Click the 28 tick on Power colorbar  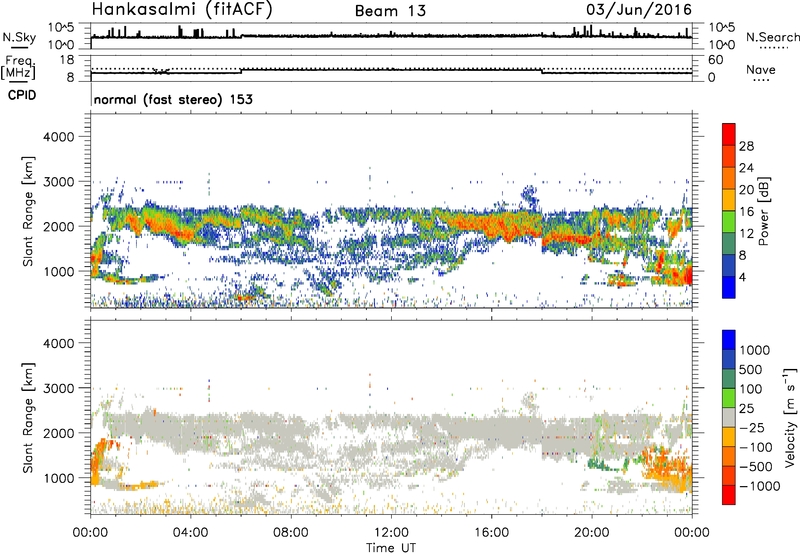pyautogui.click(x=746, y=146)
